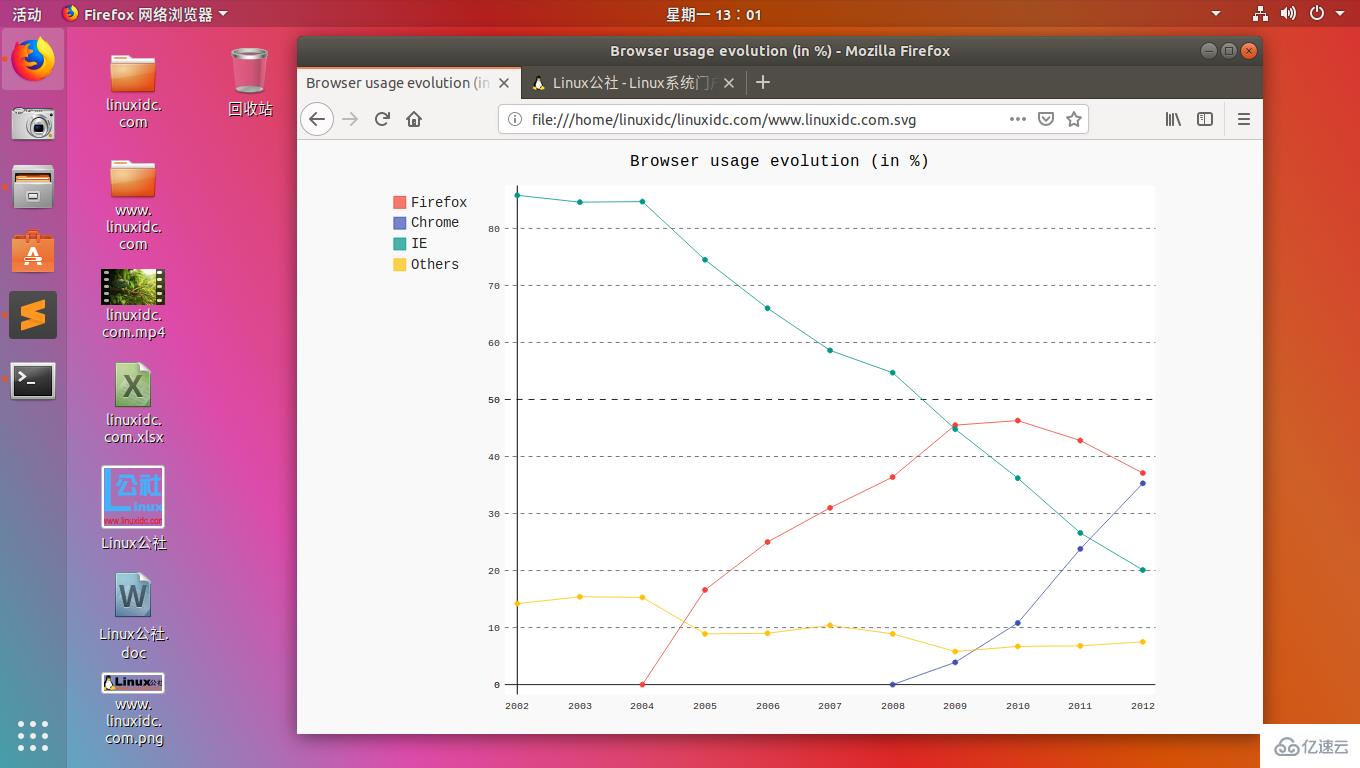Reload the current page
Viewport: 1360px width, 768px height.
click(x=382, y=119)
